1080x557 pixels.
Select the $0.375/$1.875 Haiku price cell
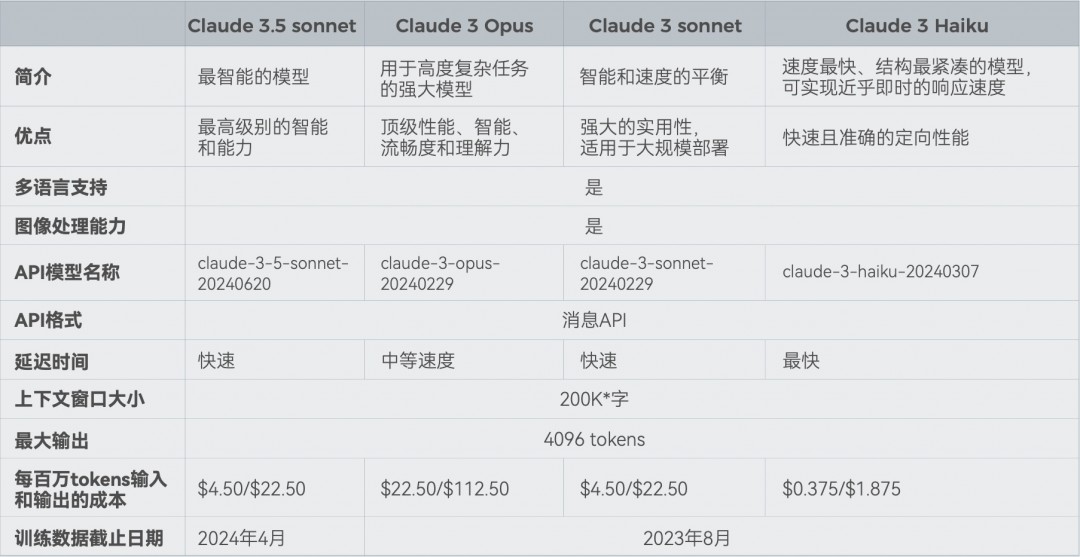(x=841, y=489)
